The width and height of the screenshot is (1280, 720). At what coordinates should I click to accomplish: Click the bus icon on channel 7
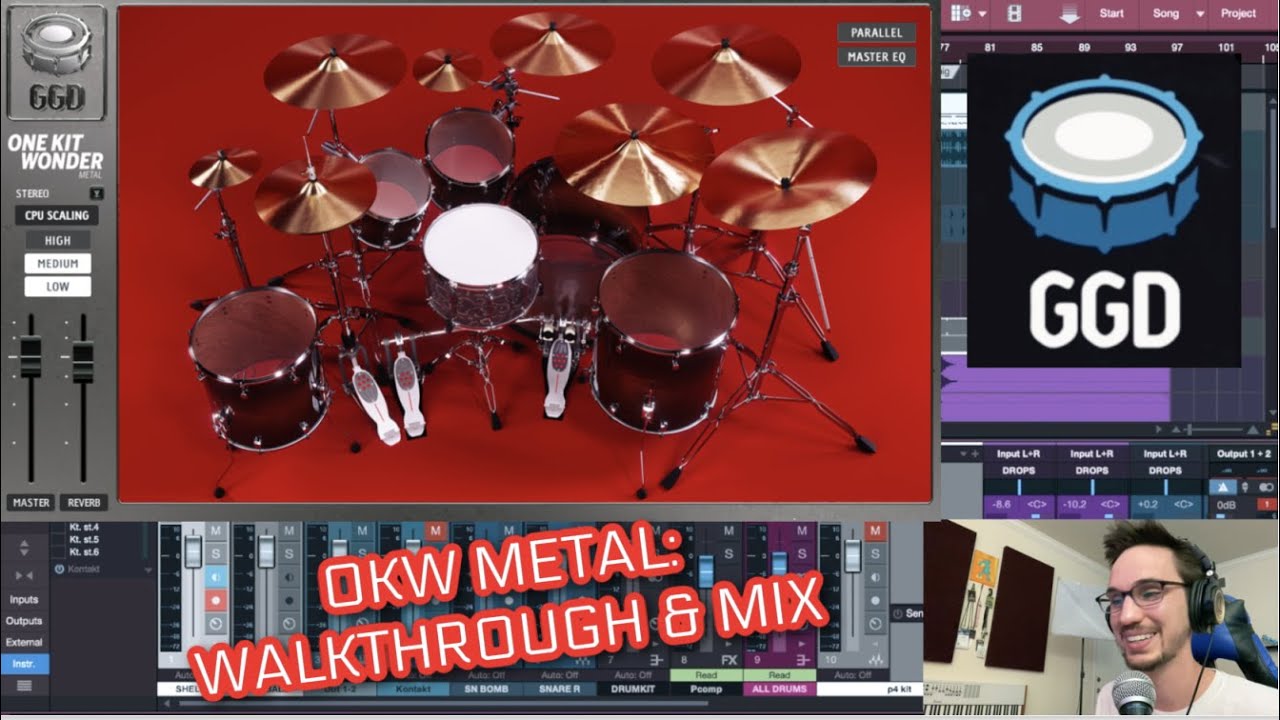[x=656, y=660]
